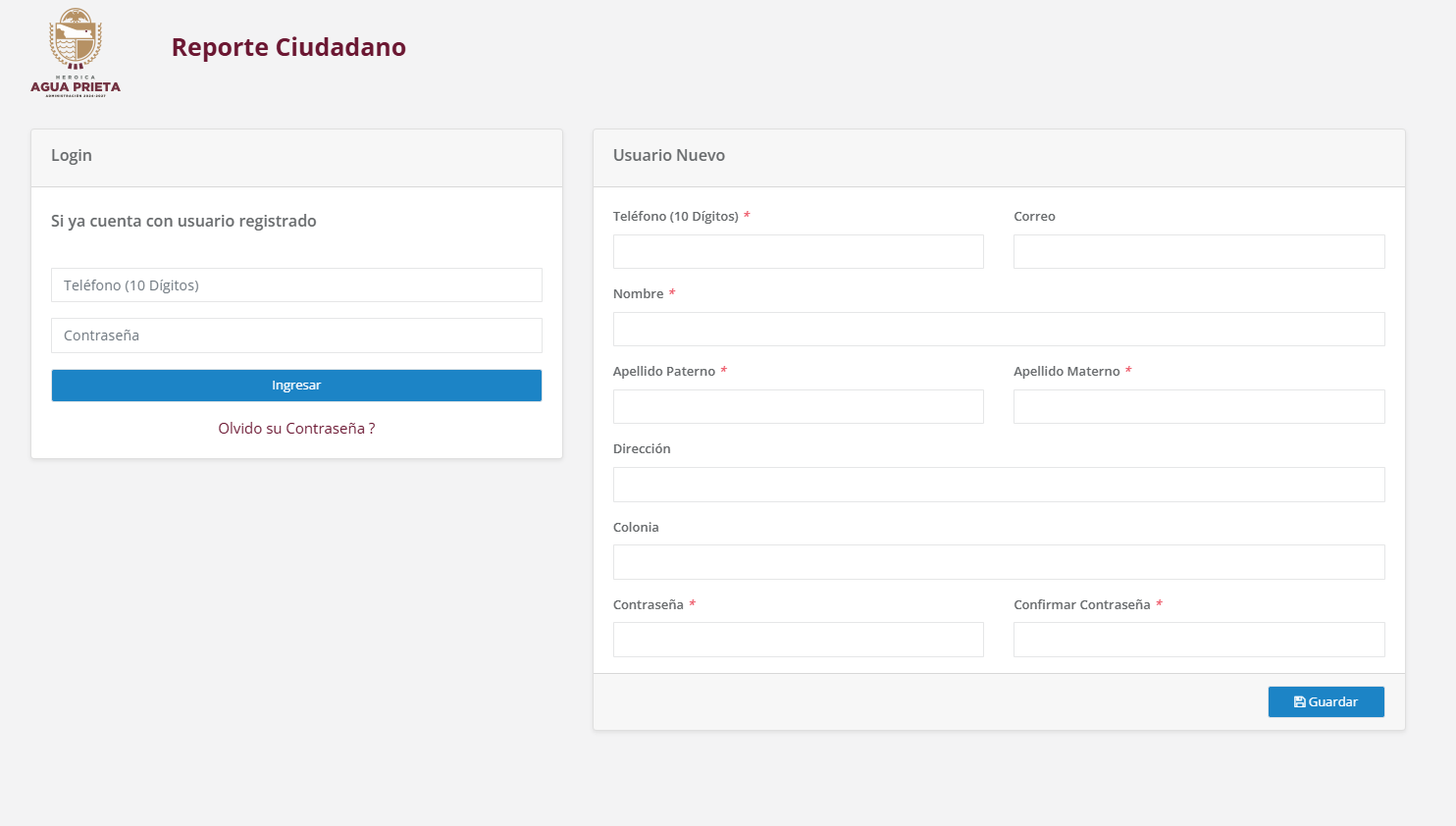Image resolution: width=1456 pixels, height=826 pixels.
Task: Click the Login panel header
Action: tap(72, 155)
